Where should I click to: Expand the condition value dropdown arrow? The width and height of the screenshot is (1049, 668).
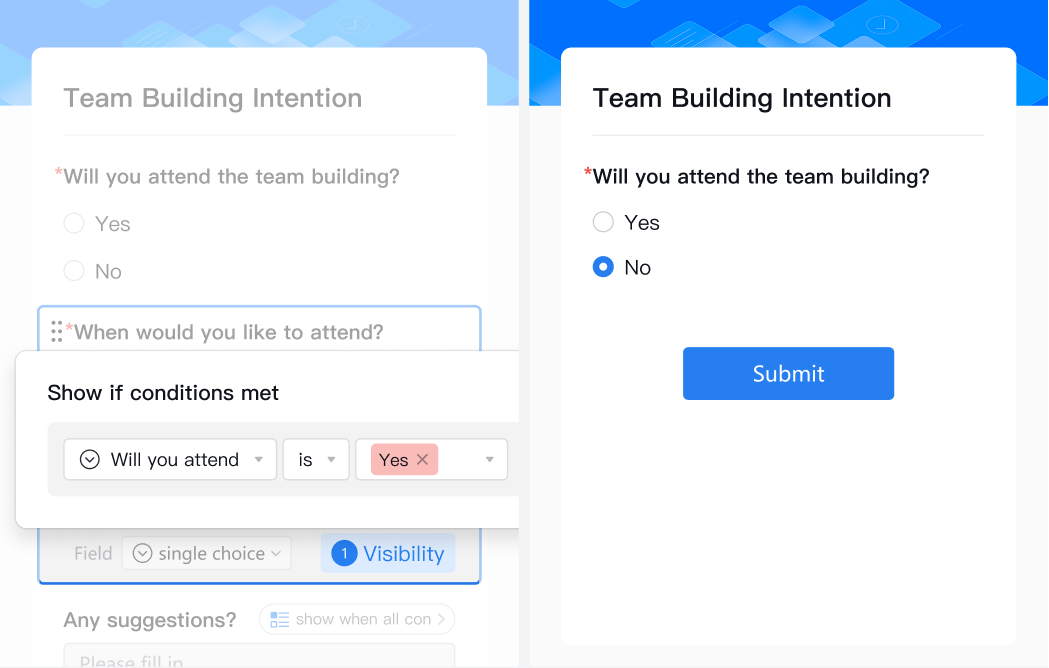pyautogui.click(x=490, y=460)
